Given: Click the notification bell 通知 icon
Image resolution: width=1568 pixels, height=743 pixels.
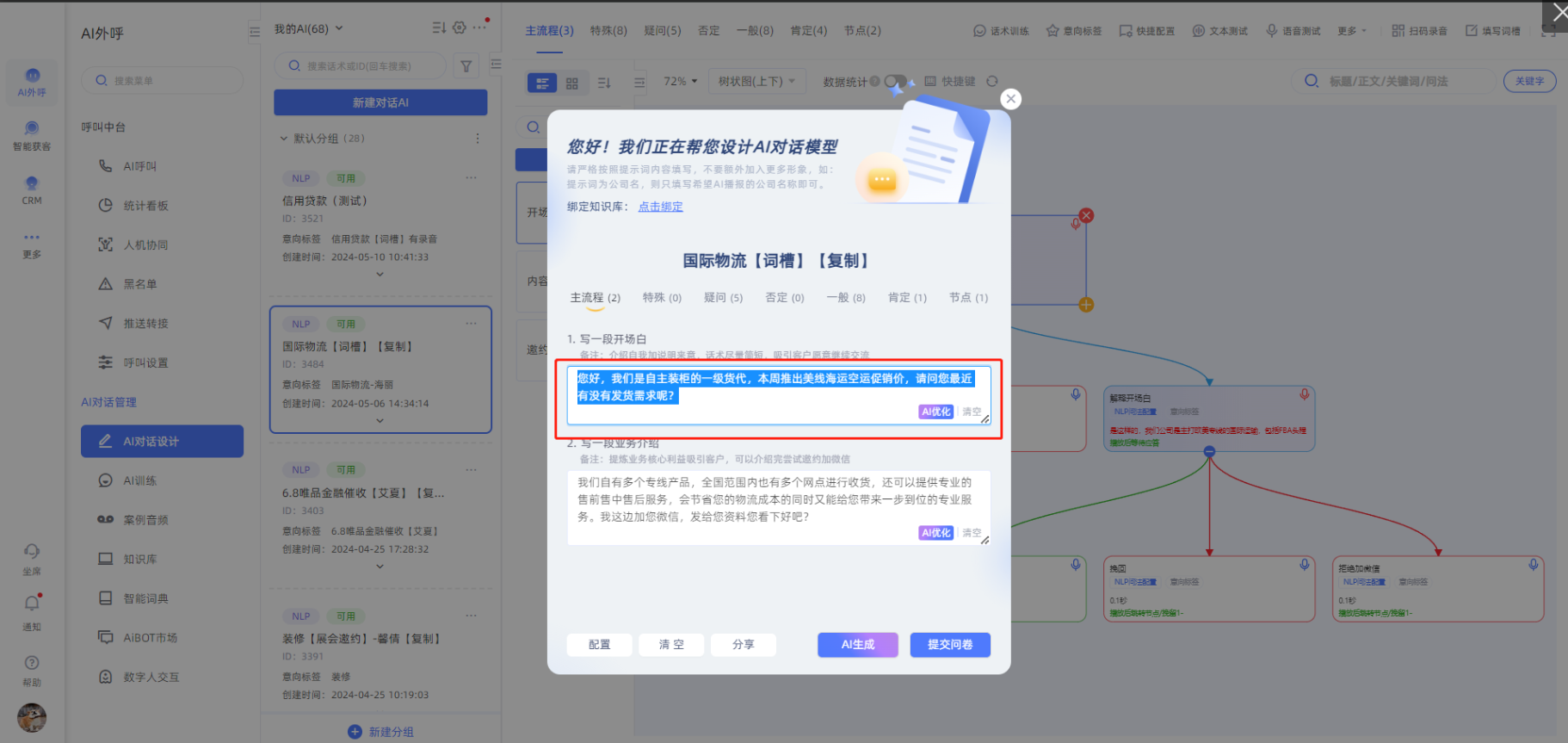Looking at the screenshot, I should pos(32,604).
